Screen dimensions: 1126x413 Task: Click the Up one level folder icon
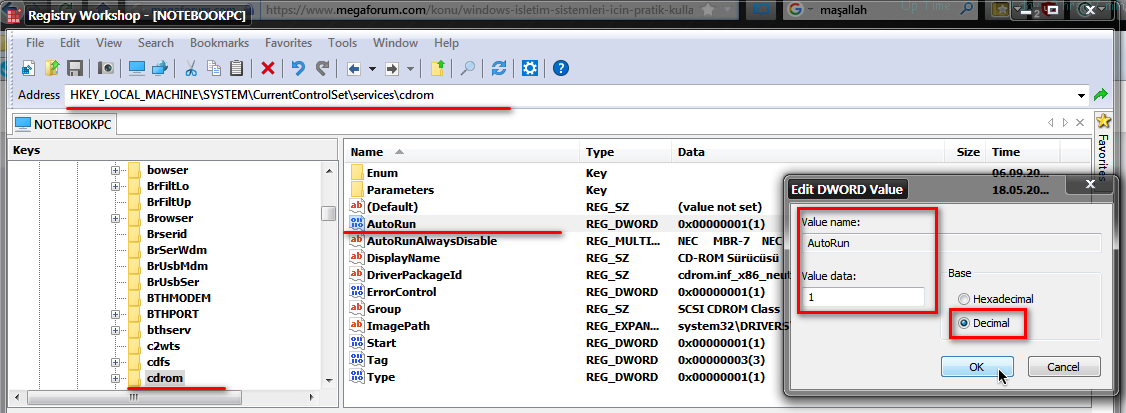438,68
